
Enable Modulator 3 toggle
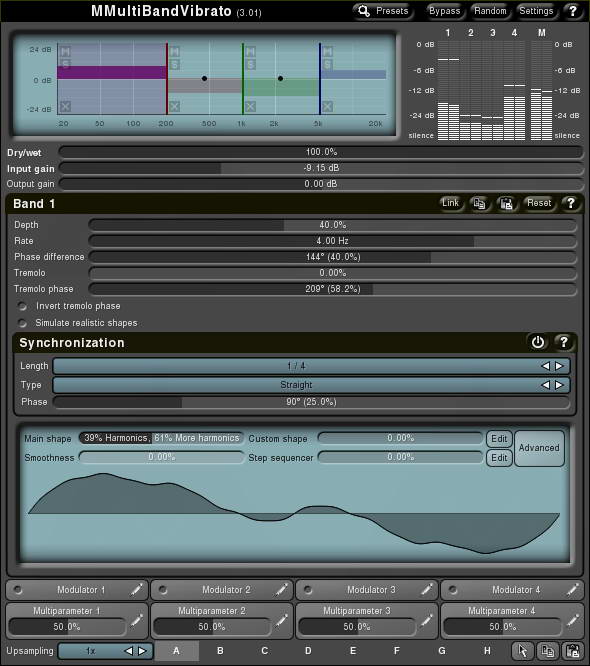tap(308, 590)
